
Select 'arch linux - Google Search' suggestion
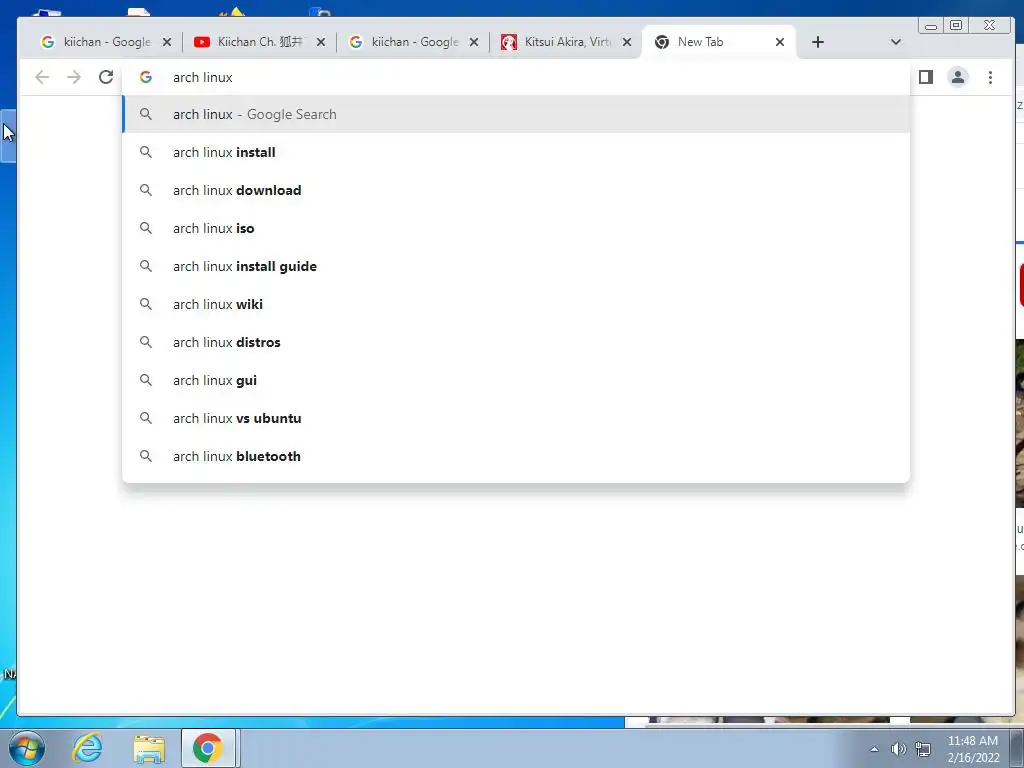(x=516, y=114)
